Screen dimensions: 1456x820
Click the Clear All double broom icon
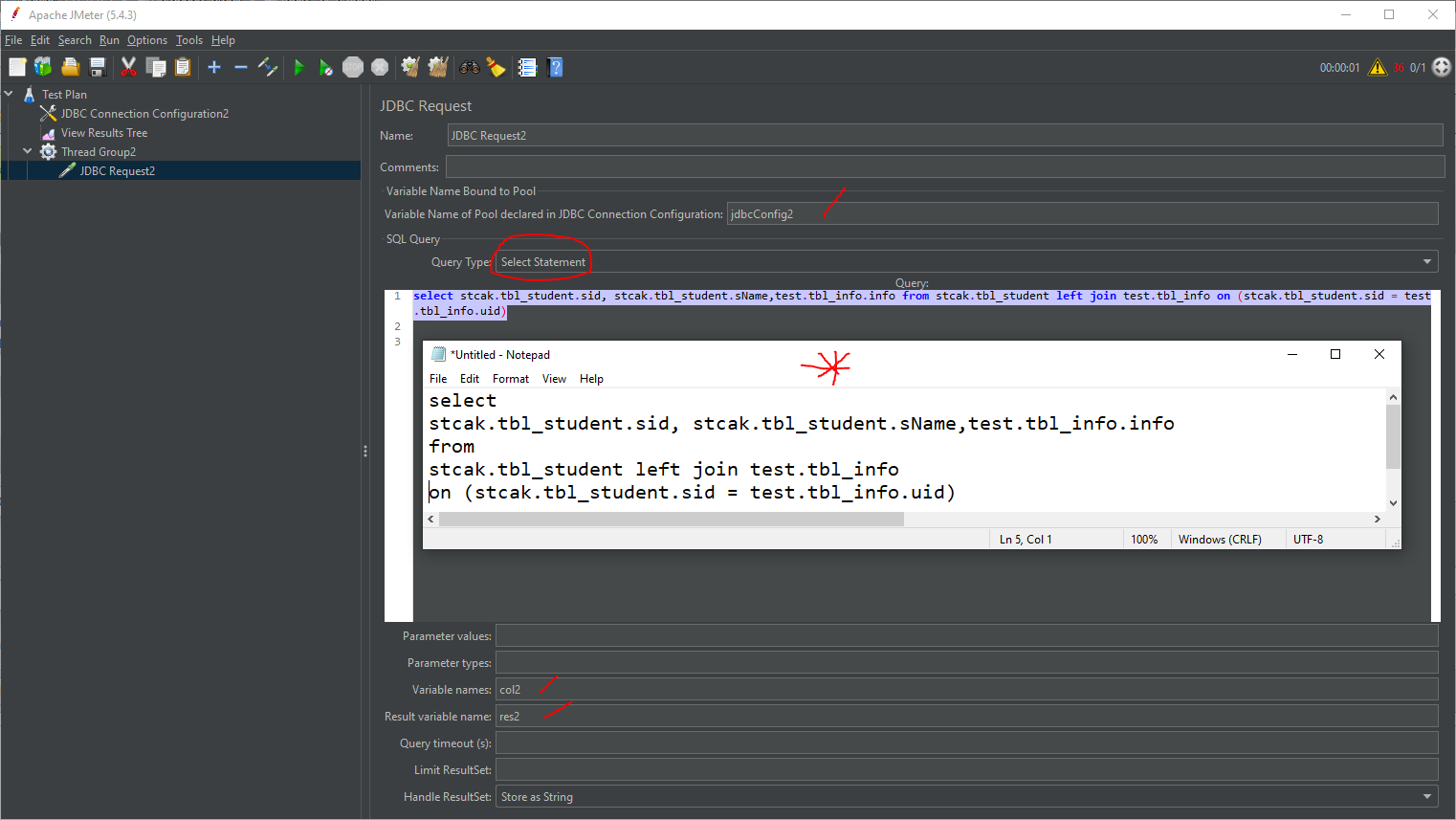[438, 67]
